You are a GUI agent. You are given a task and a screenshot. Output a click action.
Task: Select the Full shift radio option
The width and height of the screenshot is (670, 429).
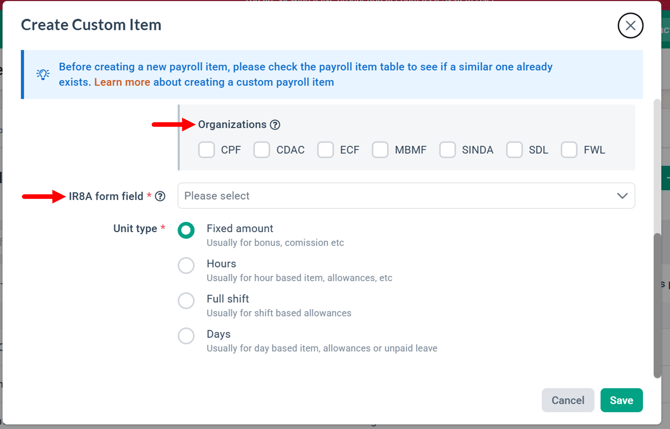(186, 300)
